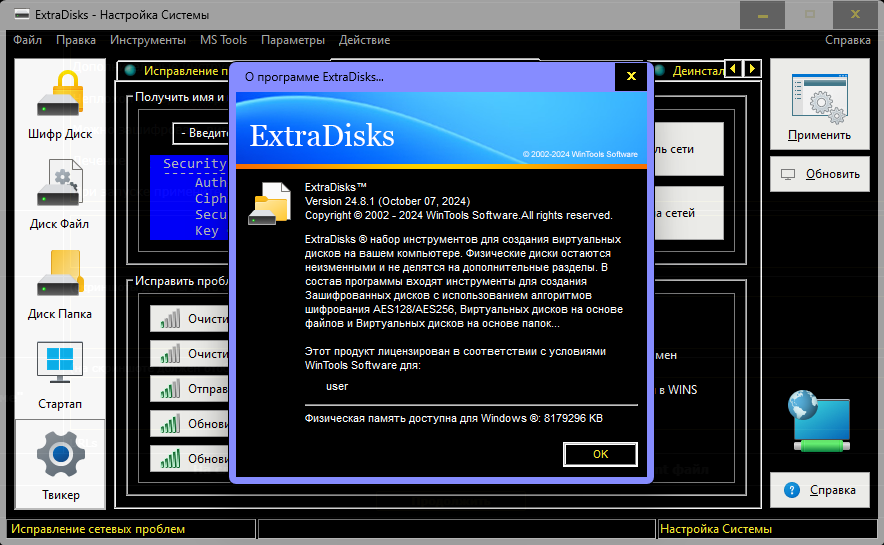Open the Параметры menu

tap(293, 40)
